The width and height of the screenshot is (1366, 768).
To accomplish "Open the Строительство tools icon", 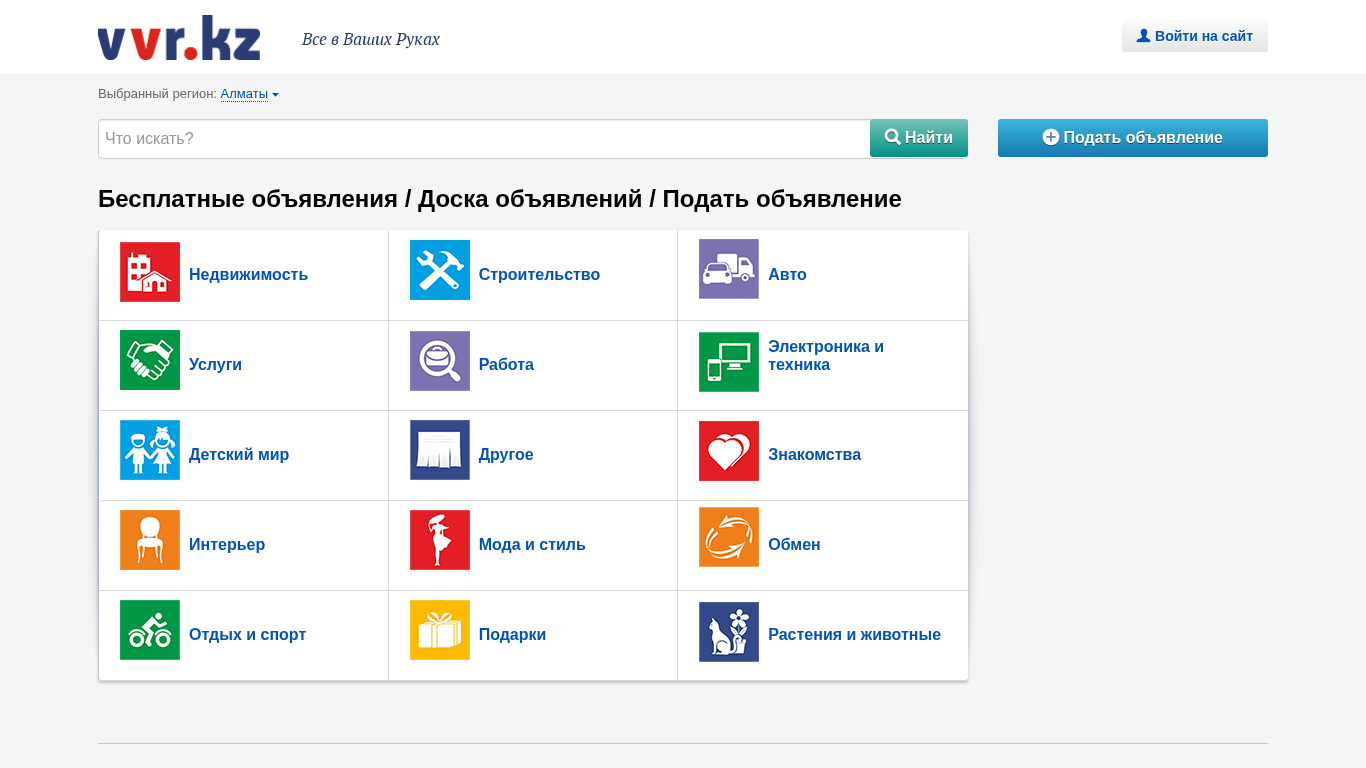I will (439, 270).
